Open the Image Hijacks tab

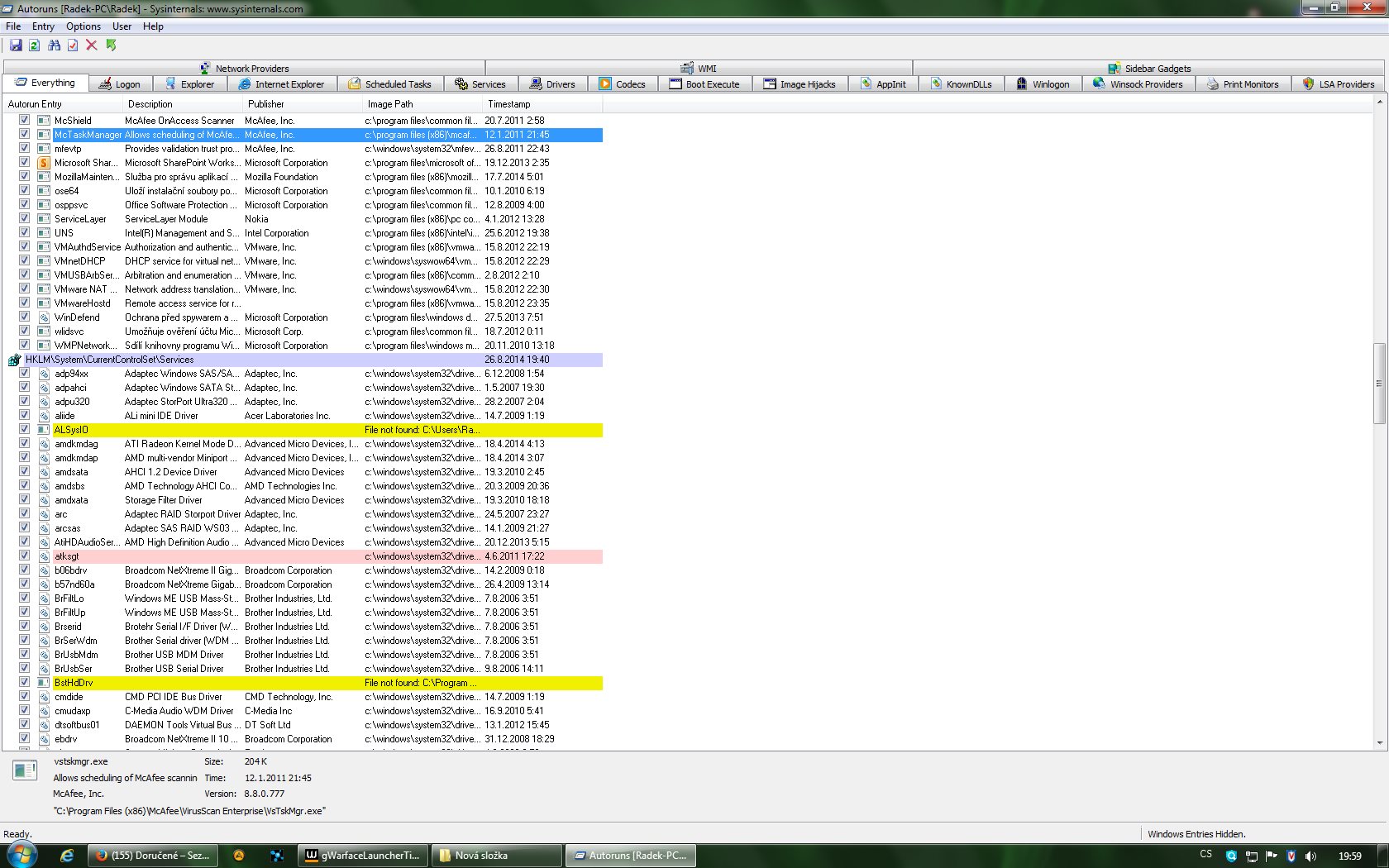click(x=800, y=84)
